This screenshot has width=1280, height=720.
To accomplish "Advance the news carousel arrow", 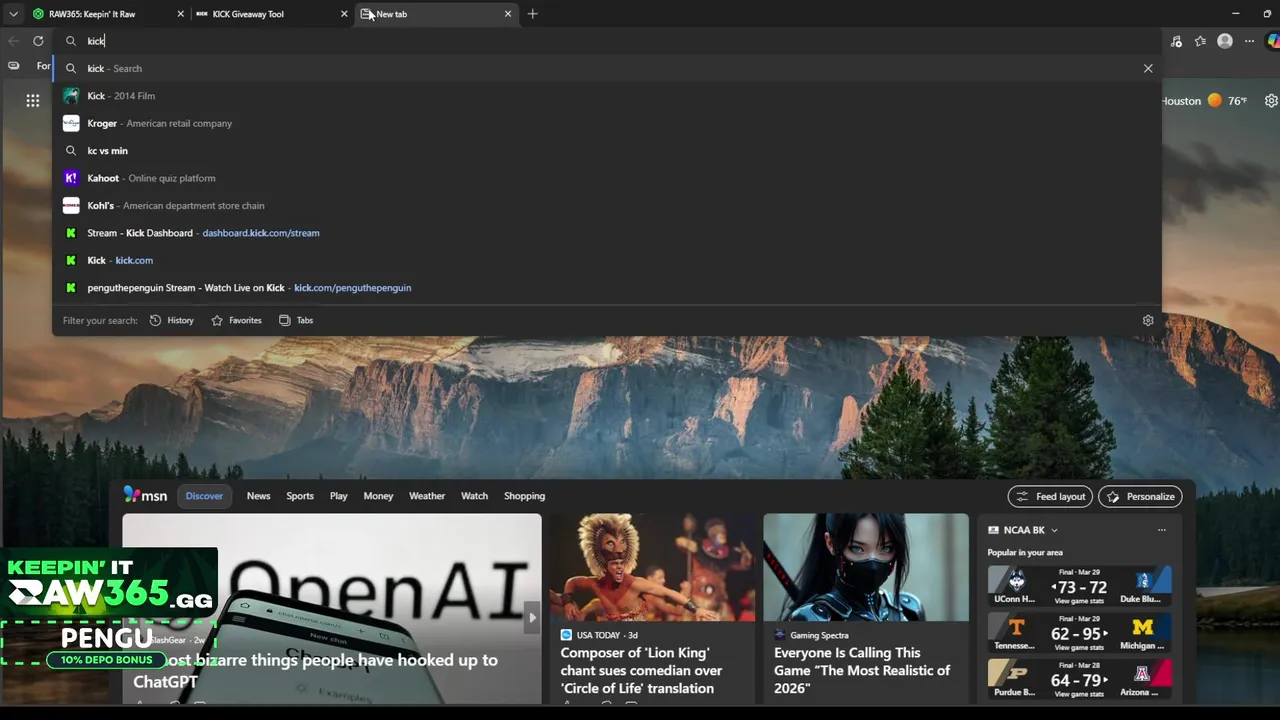I will click(532, 617).
